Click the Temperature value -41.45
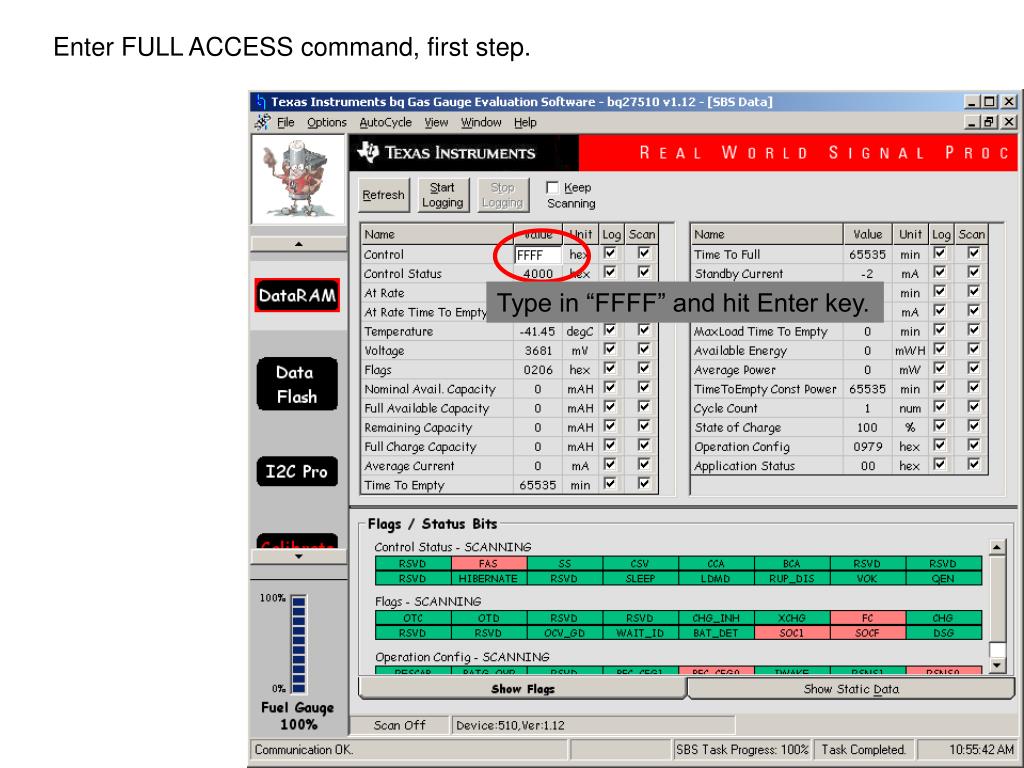This screenshot has height=768, width=1024. point(537,332)
